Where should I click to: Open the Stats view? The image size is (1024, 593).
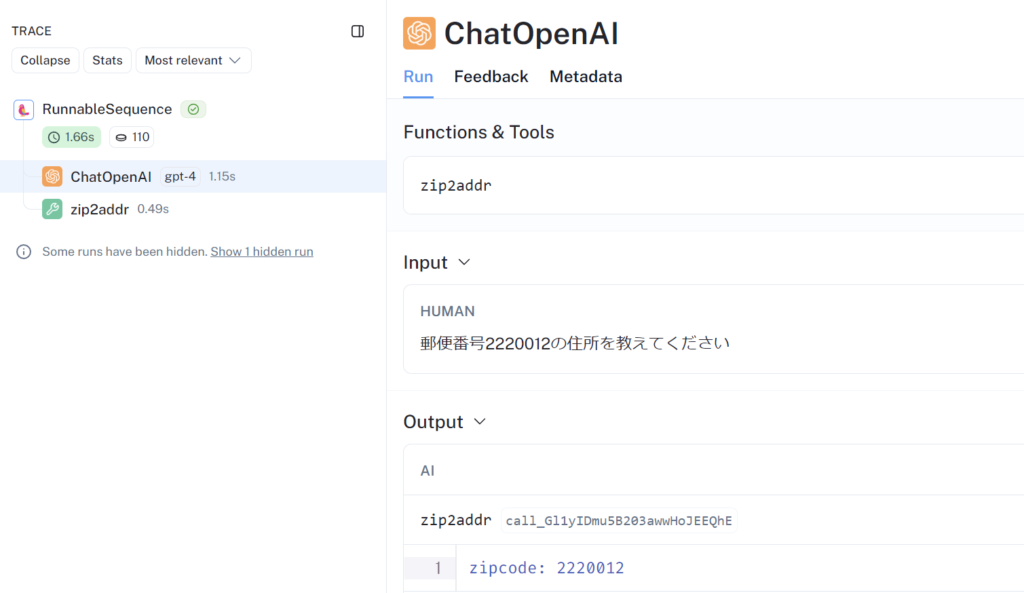tap(107, 60)
